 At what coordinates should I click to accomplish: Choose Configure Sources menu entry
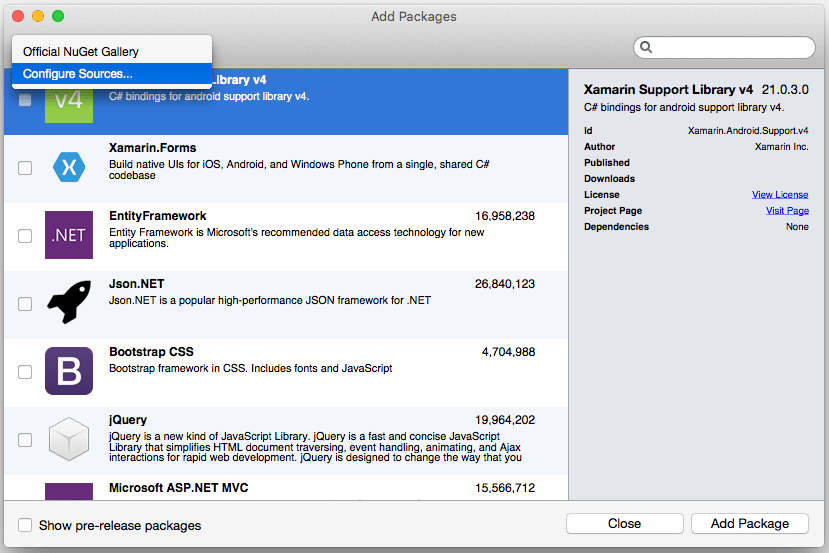(112, 73)
